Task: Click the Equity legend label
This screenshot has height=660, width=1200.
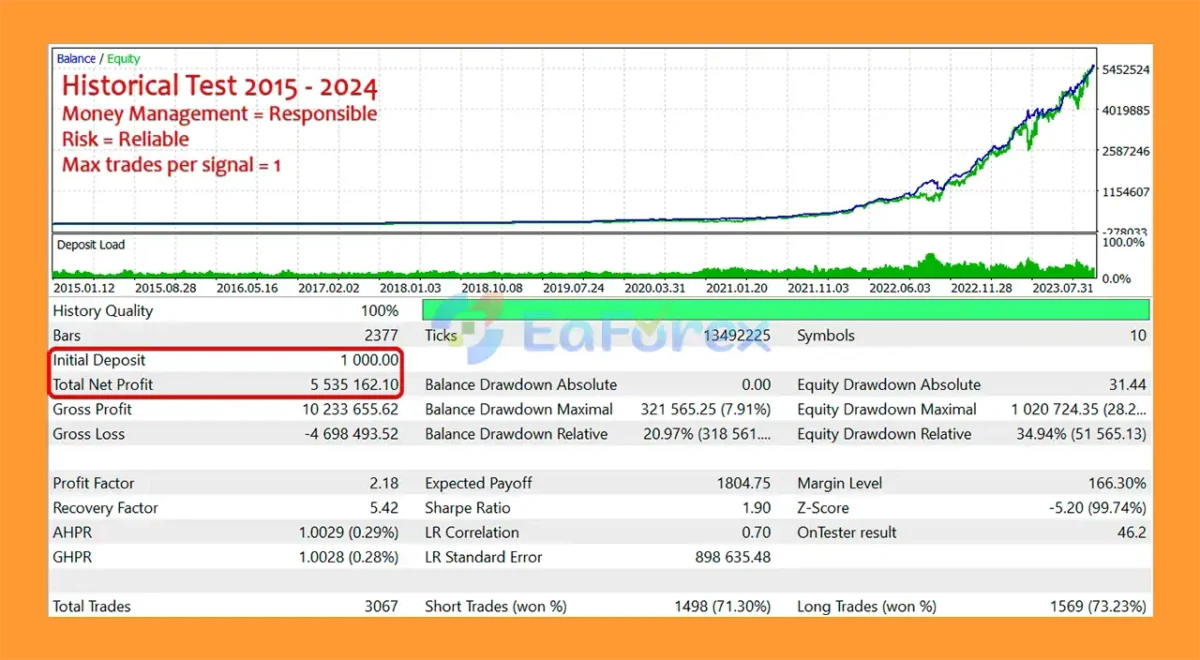Action: coord(124,59)
